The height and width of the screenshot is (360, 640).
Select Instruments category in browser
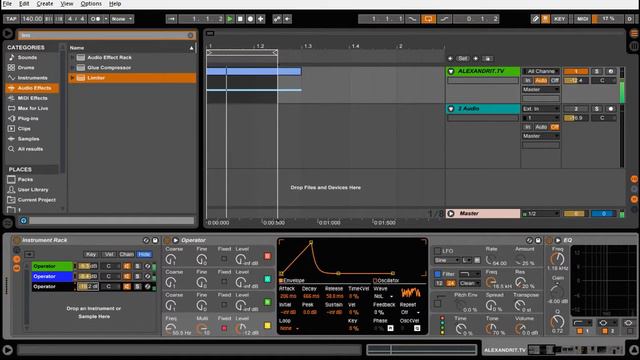(x=32, y=78)
